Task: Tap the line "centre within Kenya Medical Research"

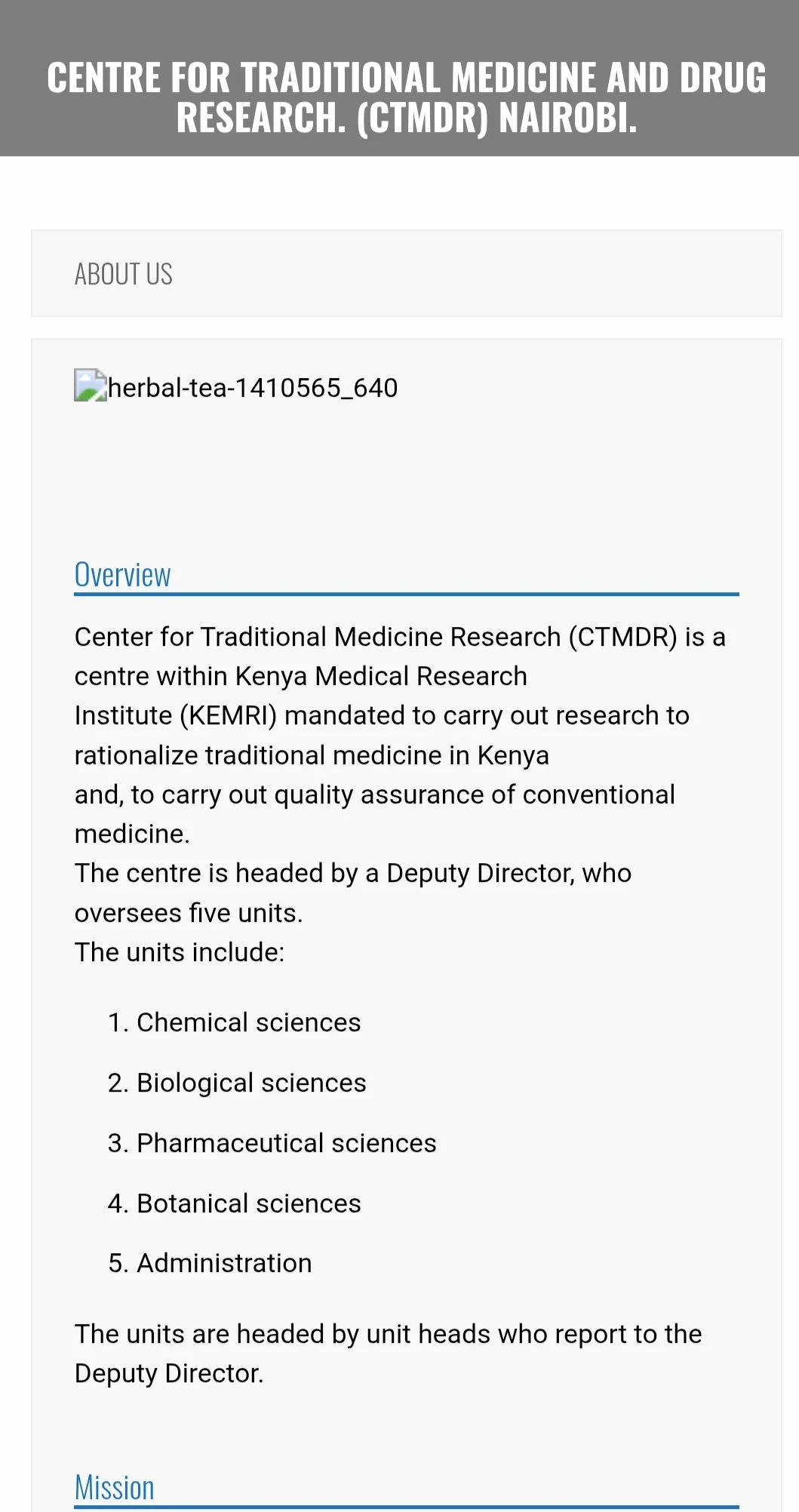Action: (x=300, y=676)
